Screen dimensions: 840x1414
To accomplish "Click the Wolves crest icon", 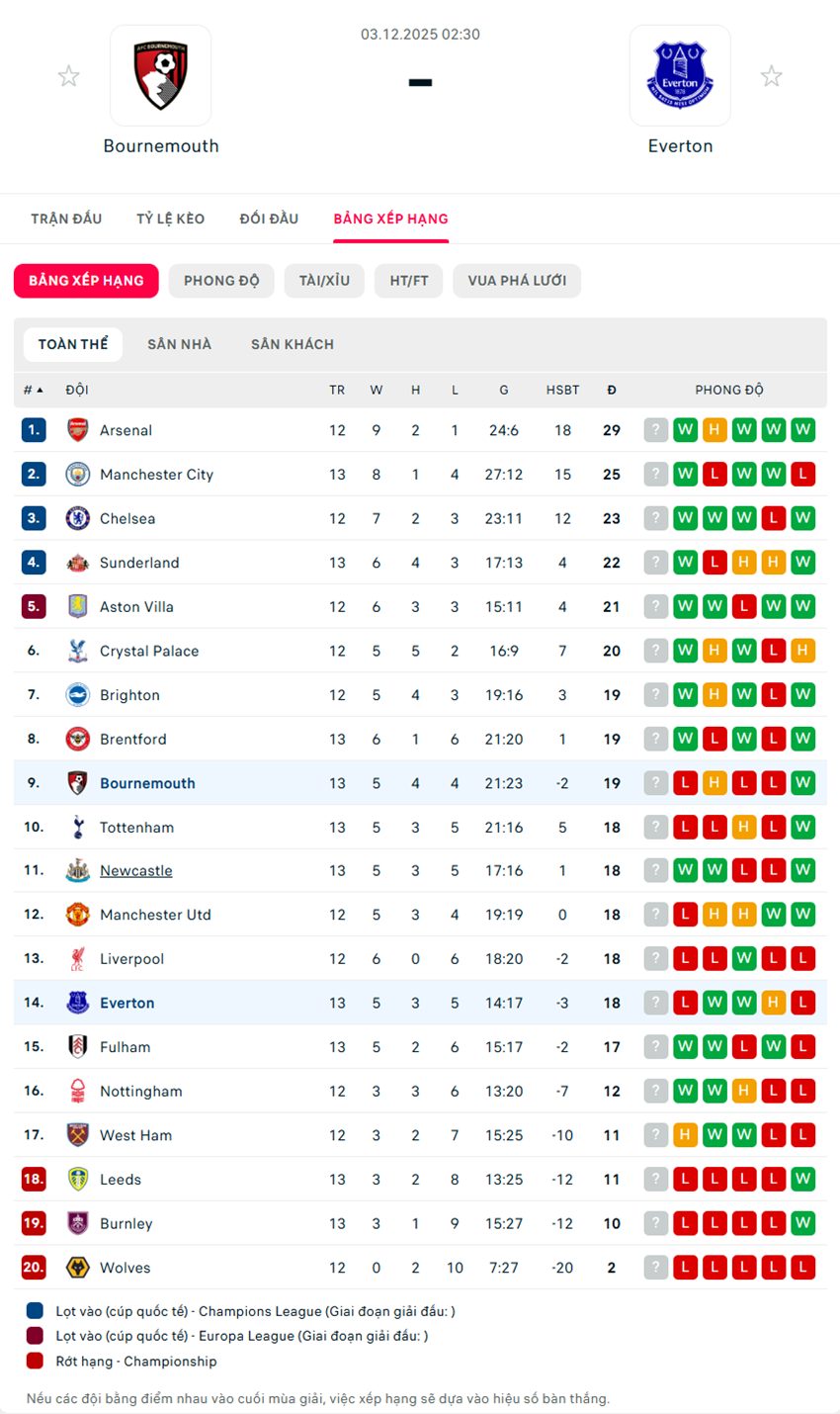I will point(78,1268).
